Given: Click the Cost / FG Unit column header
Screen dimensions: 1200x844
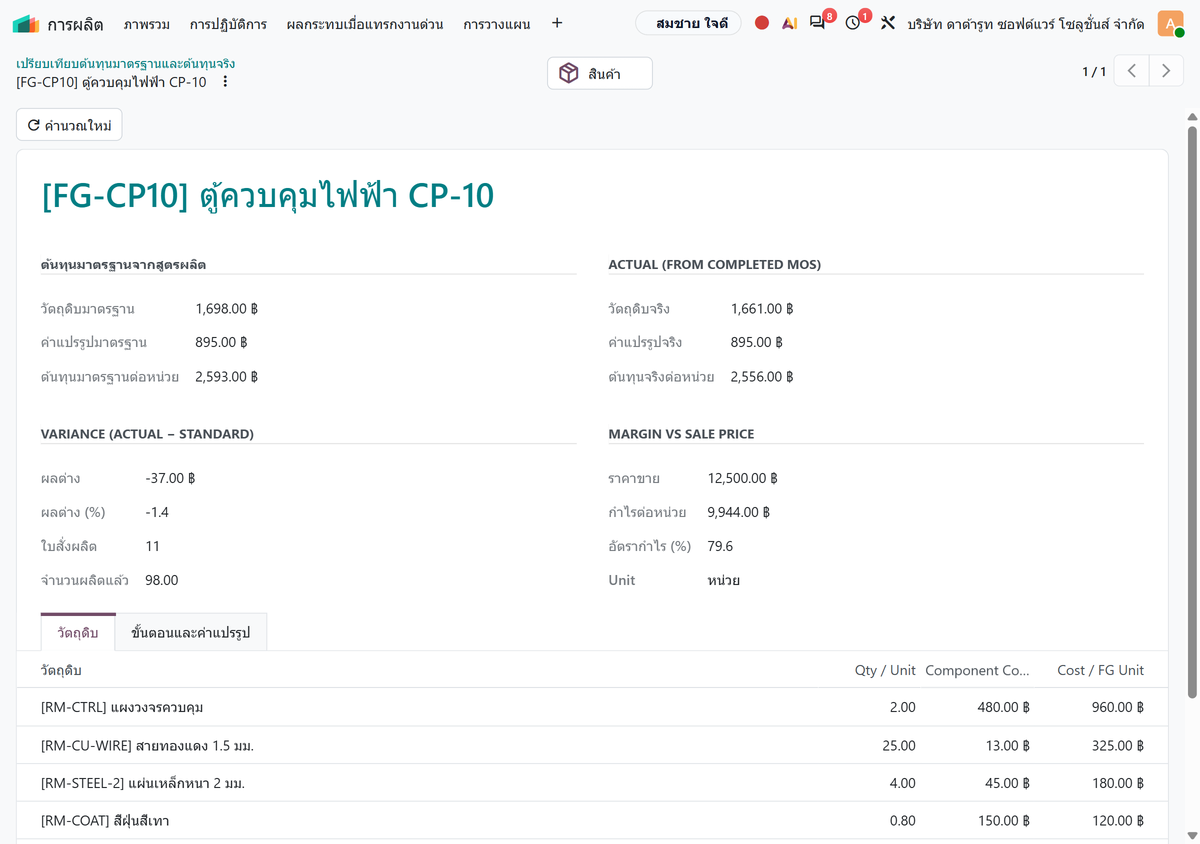Looking at the screenshot, I should [1100, 670].
